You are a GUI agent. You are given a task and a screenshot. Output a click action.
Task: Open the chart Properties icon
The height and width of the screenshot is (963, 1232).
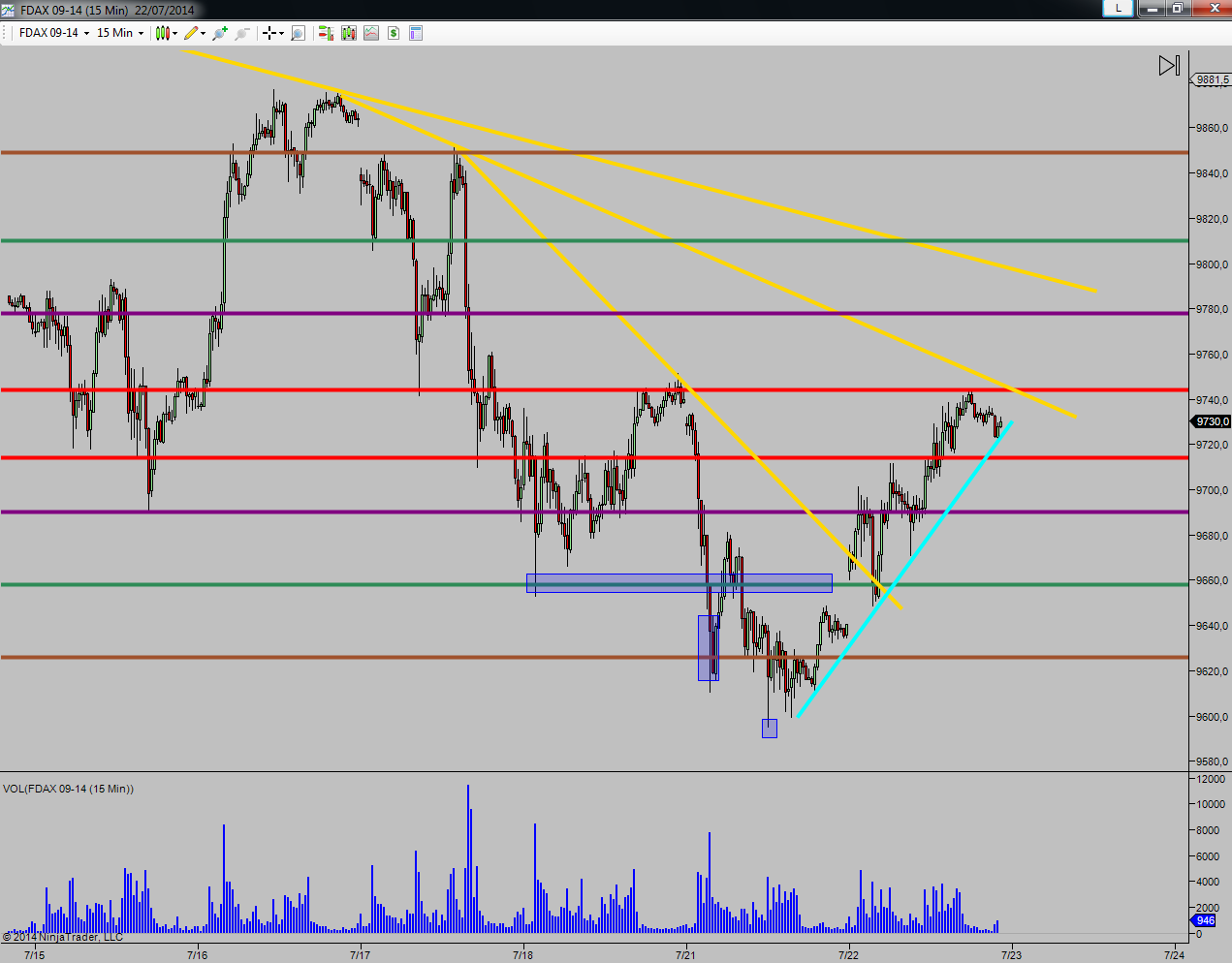(x=416, y=33)
